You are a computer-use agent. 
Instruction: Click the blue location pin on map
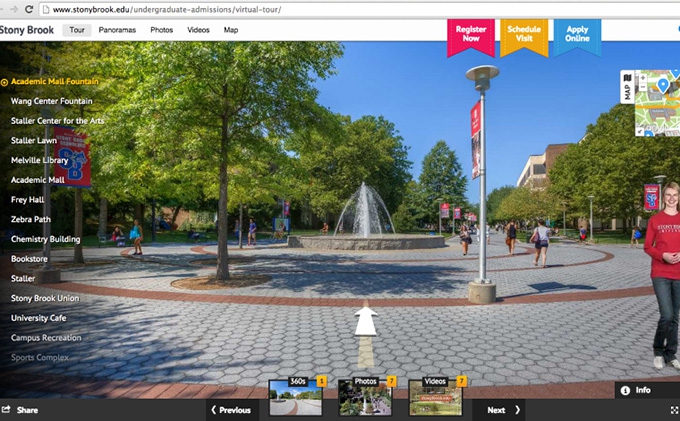tap(662, 86)
